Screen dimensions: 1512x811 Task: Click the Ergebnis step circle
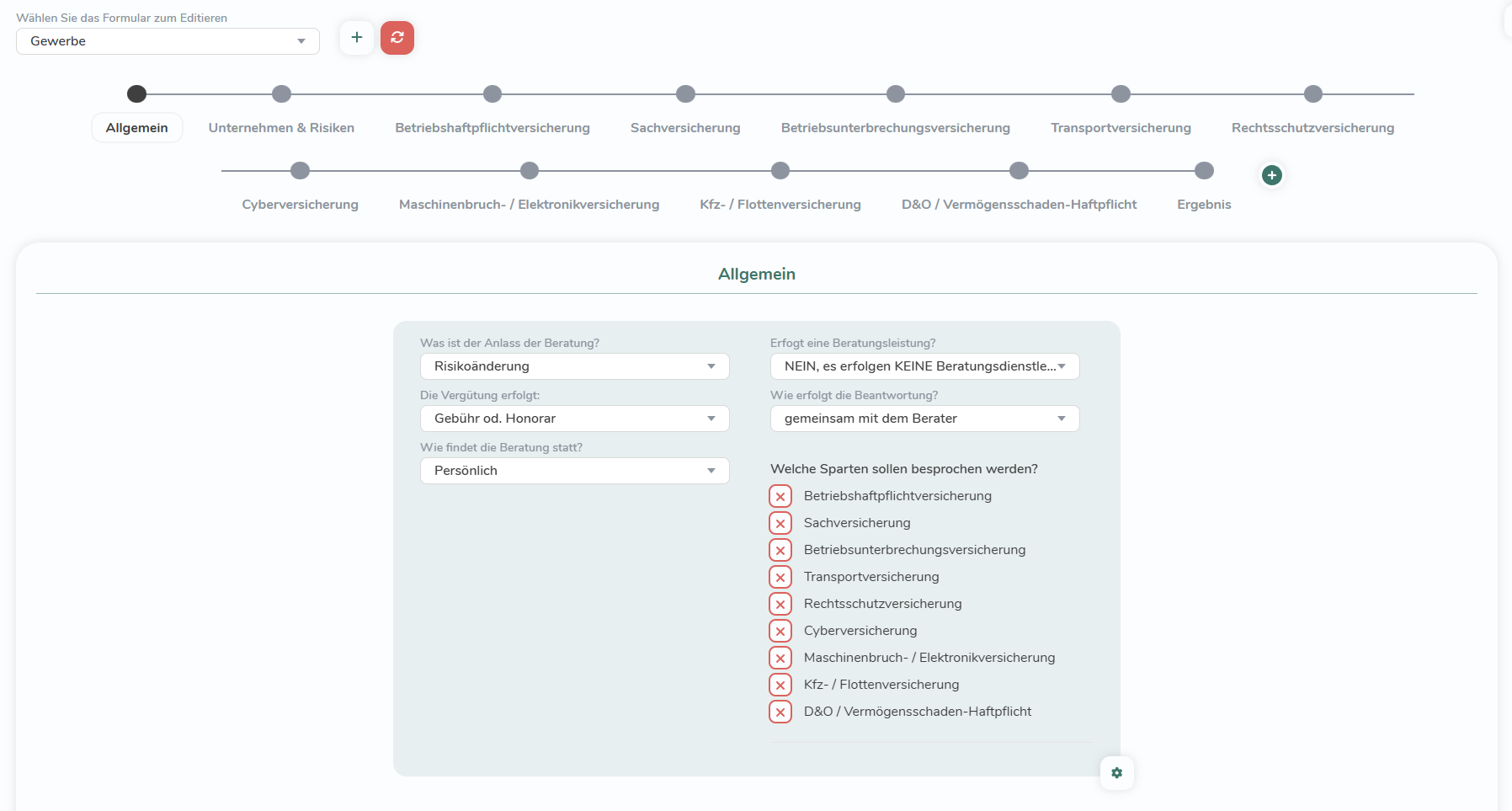pos(1204,171)
